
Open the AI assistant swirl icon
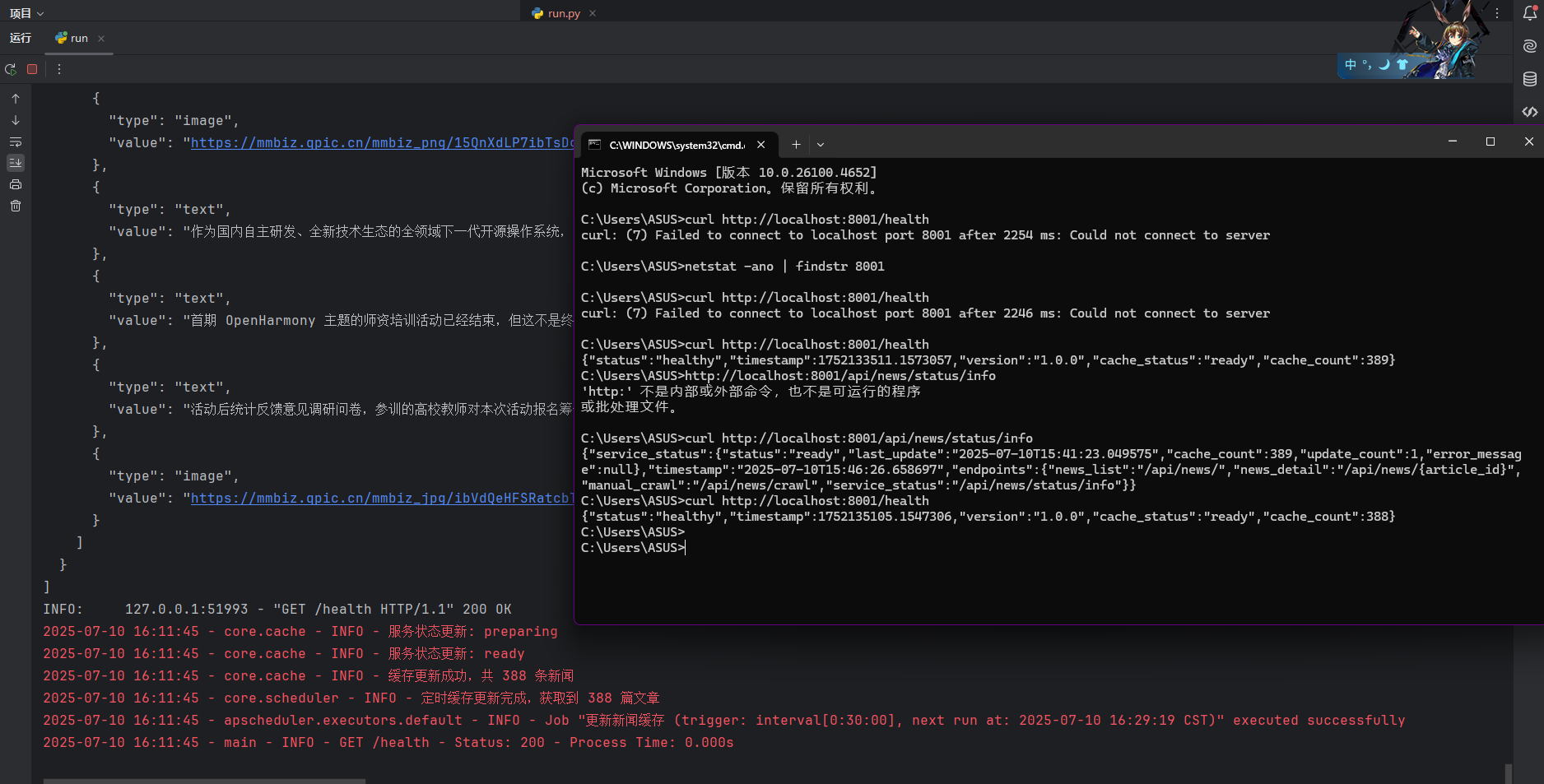1529,46
